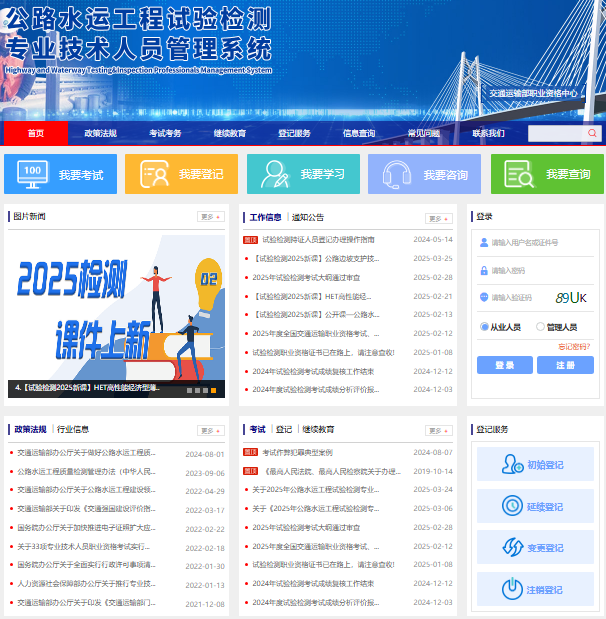The image size is (606, 619).
Task: Open the 联系我们 nav item
Action: [x=488, y=133]
